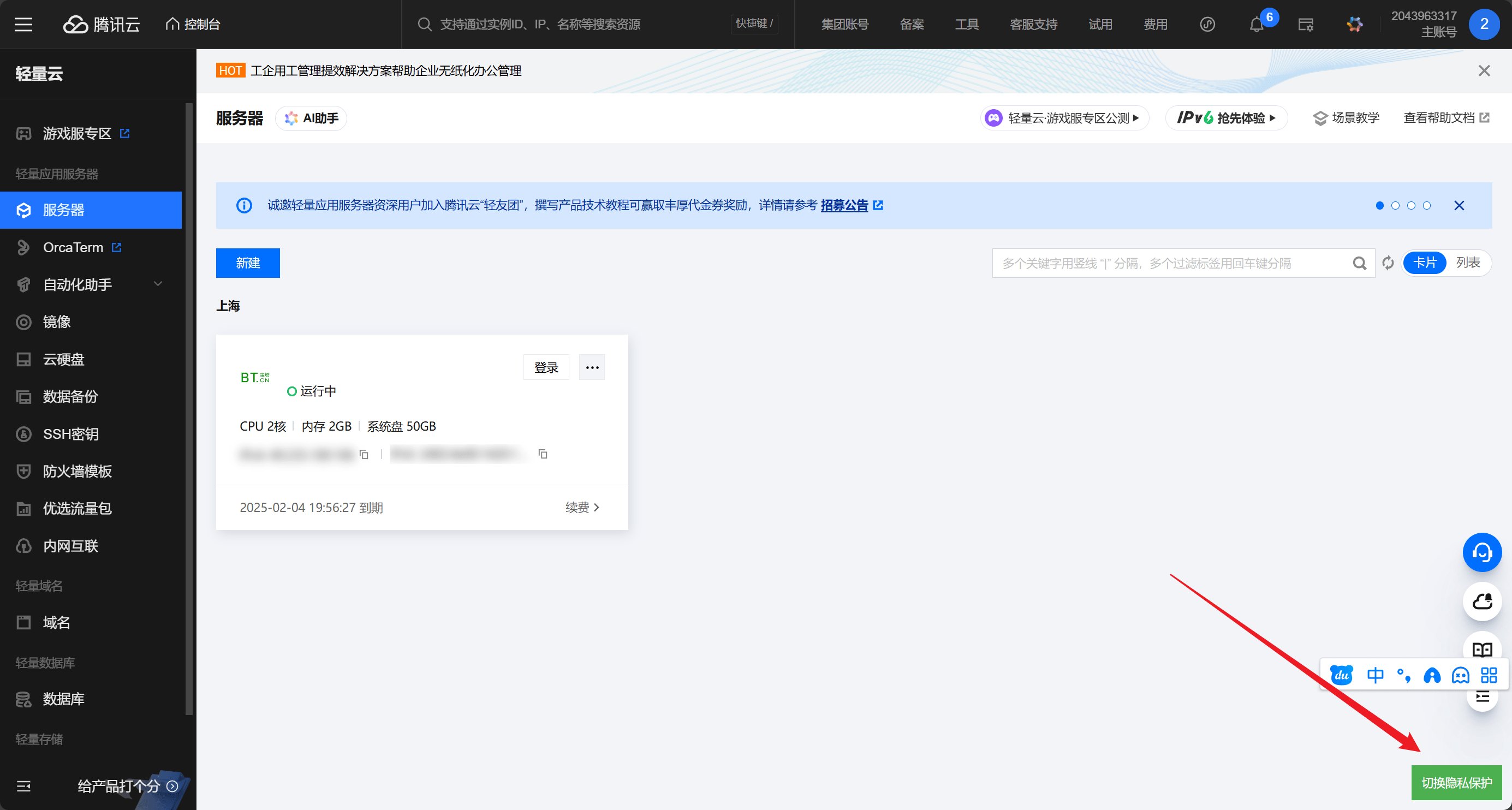This screenshot has height=810, width=1512.
Task: Switch server view to 卡片 mode
Action: (1425, 263)
